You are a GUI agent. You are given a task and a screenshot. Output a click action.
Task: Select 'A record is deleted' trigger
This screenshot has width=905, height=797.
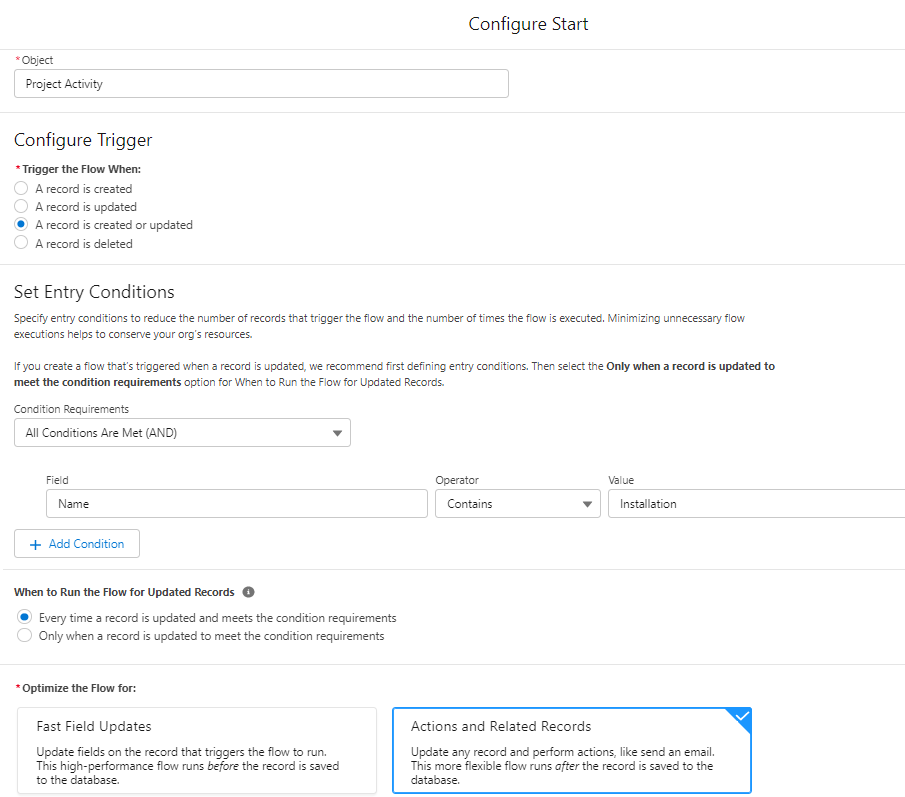tap(22, 243)
